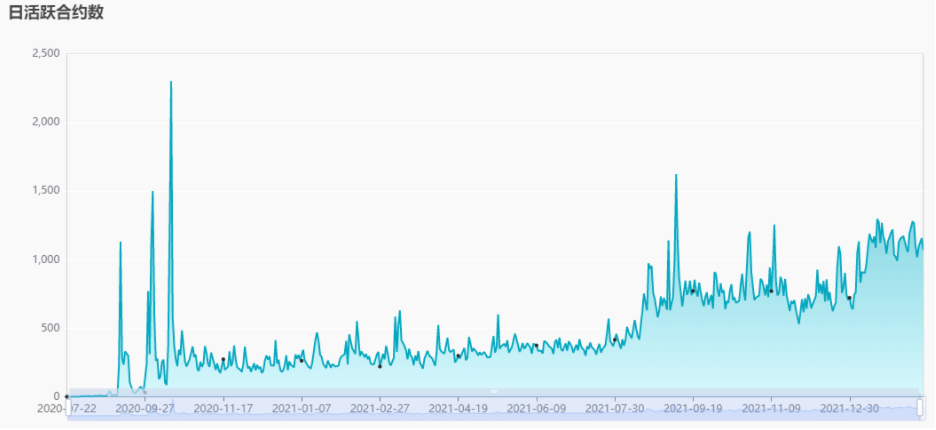Click the small grip atop the zoom slider
Viewport: 936px width, 430px height.
[x=494, y=391]
